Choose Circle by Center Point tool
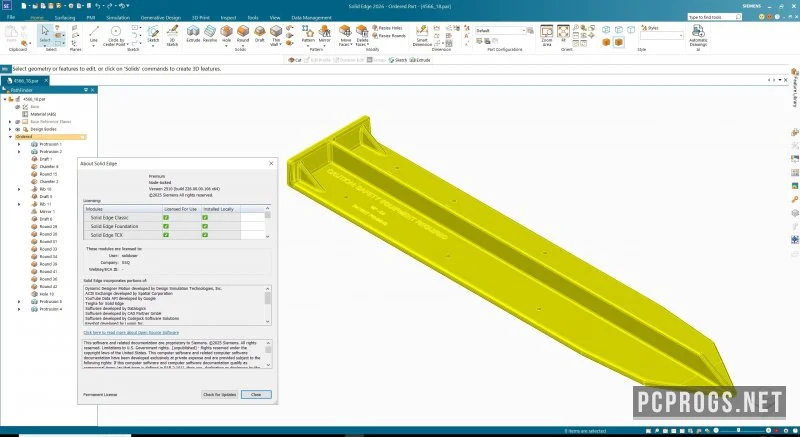The width and height of the screenshot is (800, 437). click(x=116, y=36)
